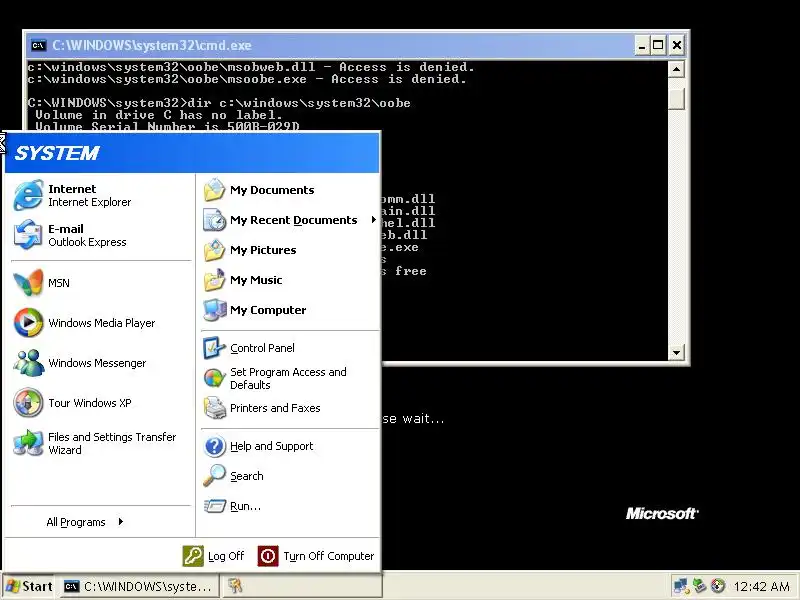
Task: Click the red Turn Off Computer icon
Action: pos(268,556)
